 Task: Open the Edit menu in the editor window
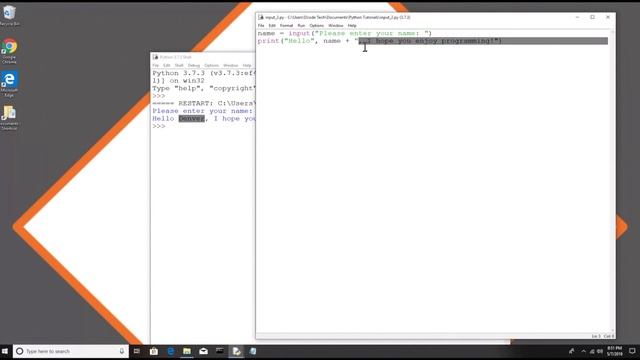(272, 25)
